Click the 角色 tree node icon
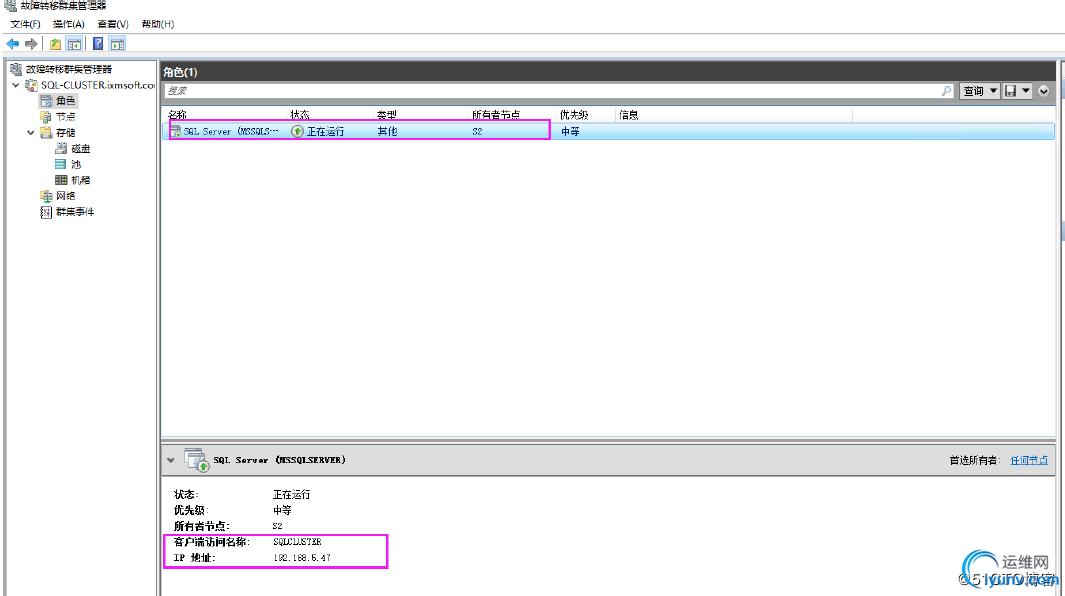 point(46,101)
